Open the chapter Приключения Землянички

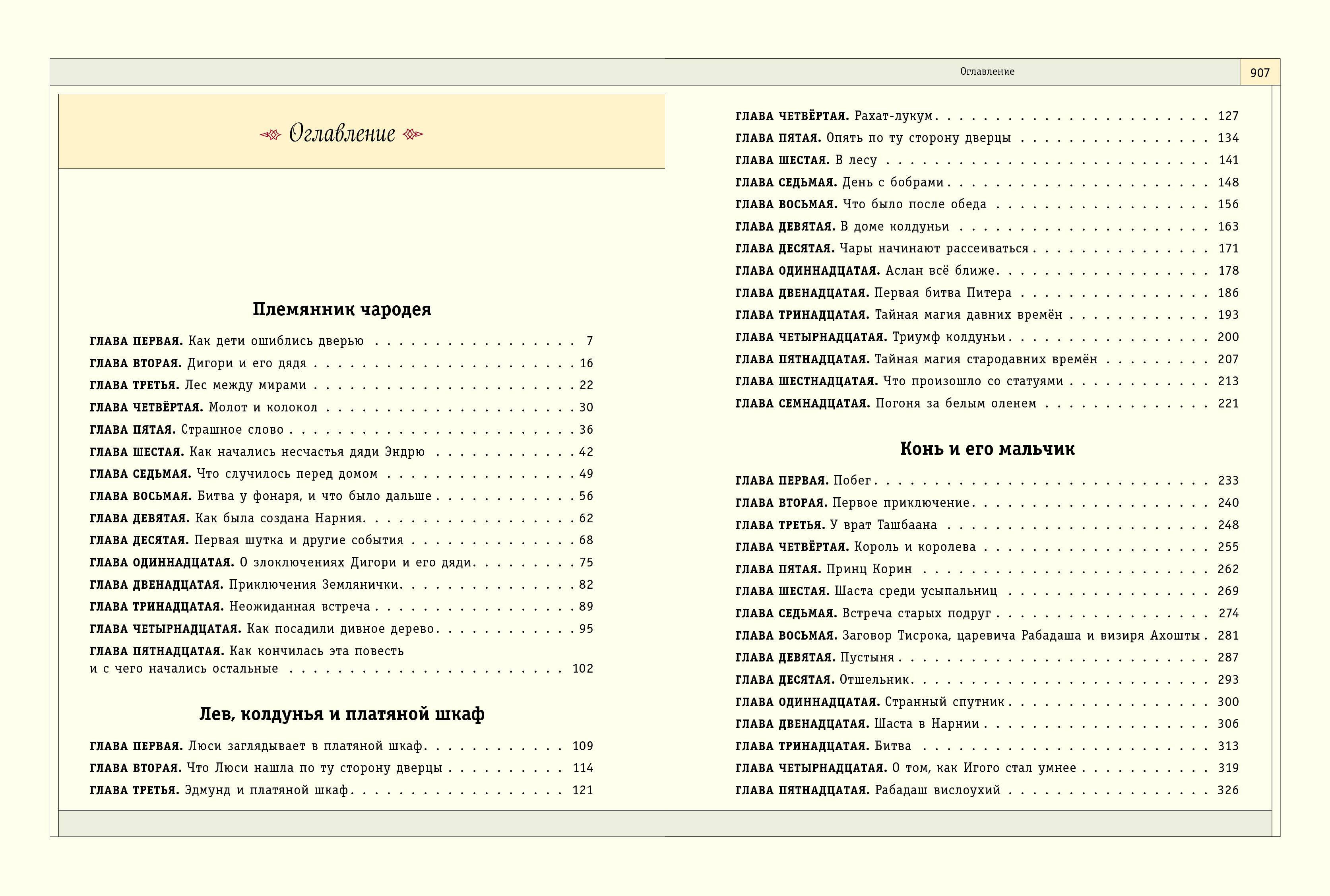315,585
